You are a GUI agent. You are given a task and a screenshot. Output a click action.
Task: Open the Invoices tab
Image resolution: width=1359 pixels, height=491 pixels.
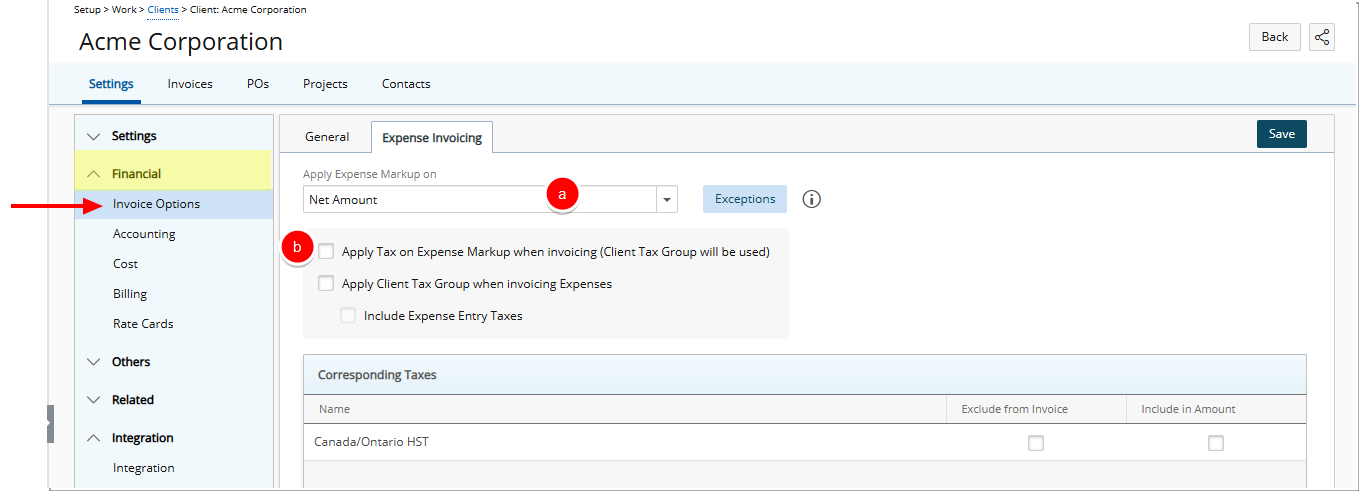click(190, 84)
